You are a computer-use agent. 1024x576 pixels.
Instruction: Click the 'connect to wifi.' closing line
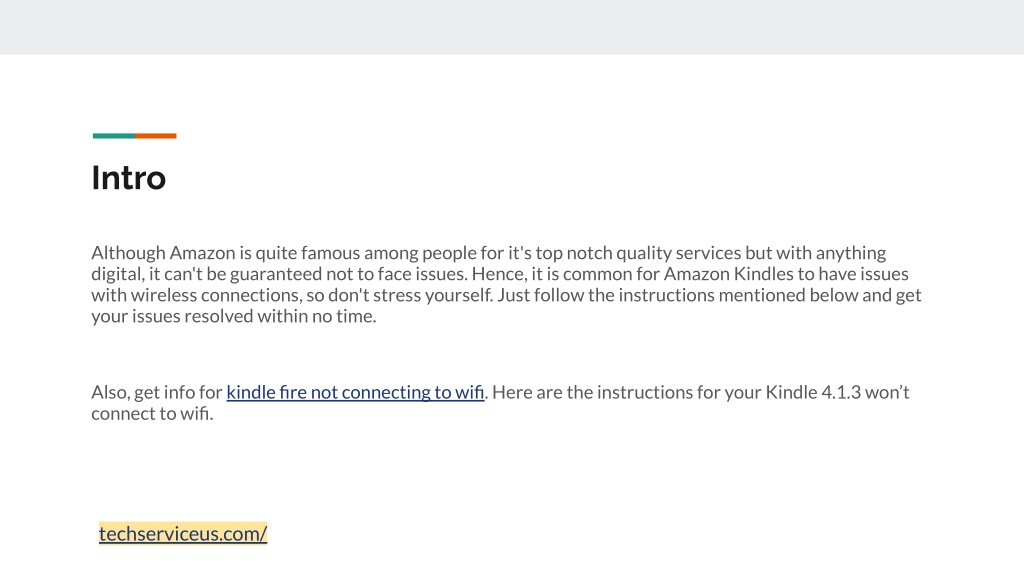point(152,413)
